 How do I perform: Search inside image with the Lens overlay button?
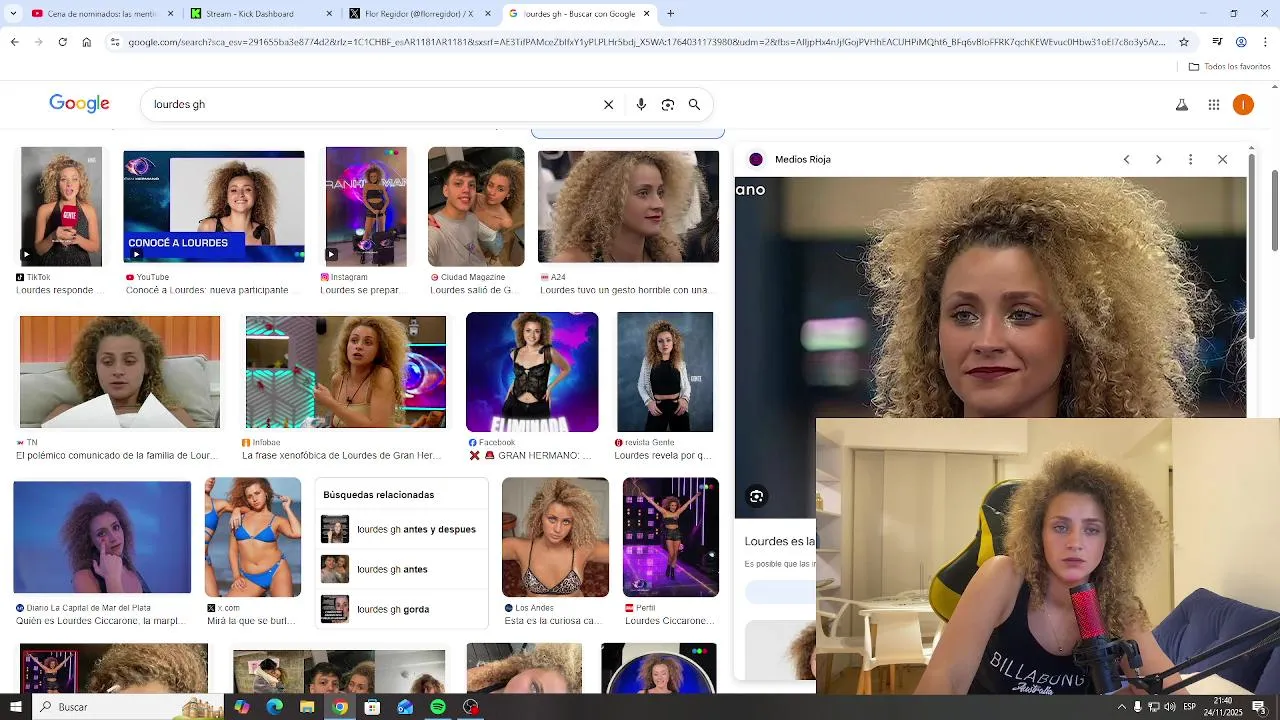point(757,496)
